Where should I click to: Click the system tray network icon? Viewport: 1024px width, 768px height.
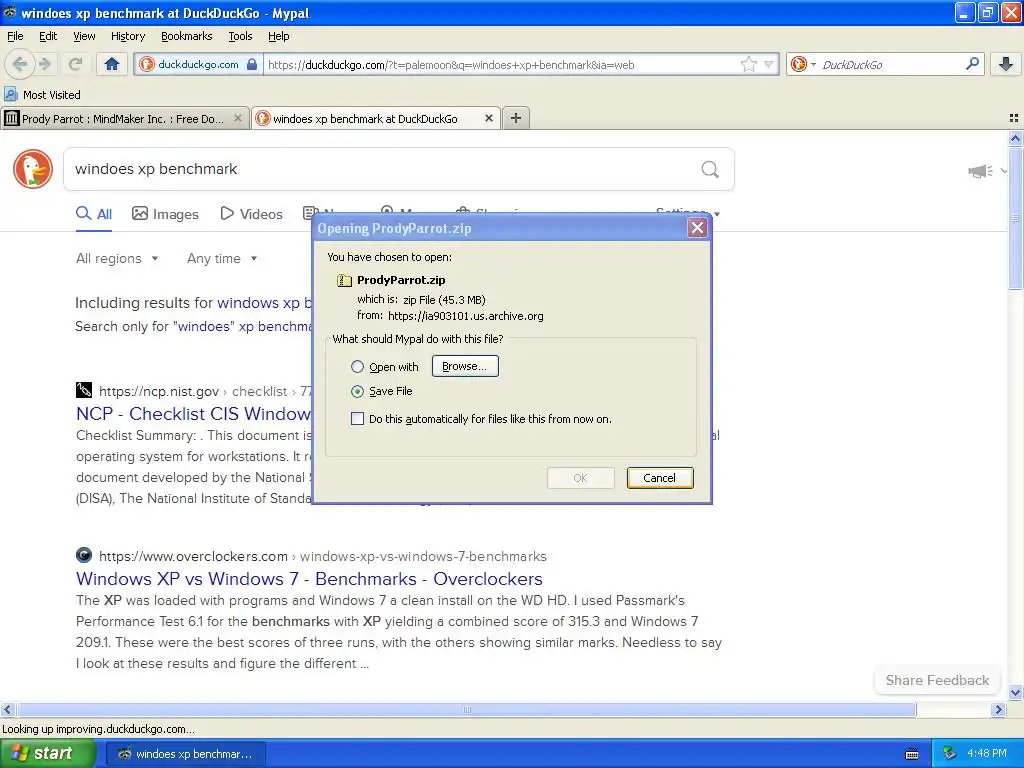(950, 754)
